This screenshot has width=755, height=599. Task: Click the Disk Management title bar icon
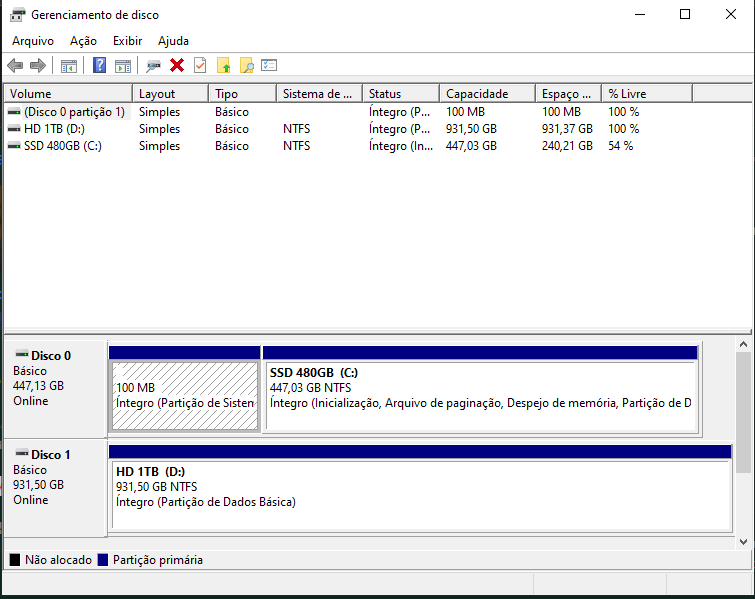tap(17, 14)
